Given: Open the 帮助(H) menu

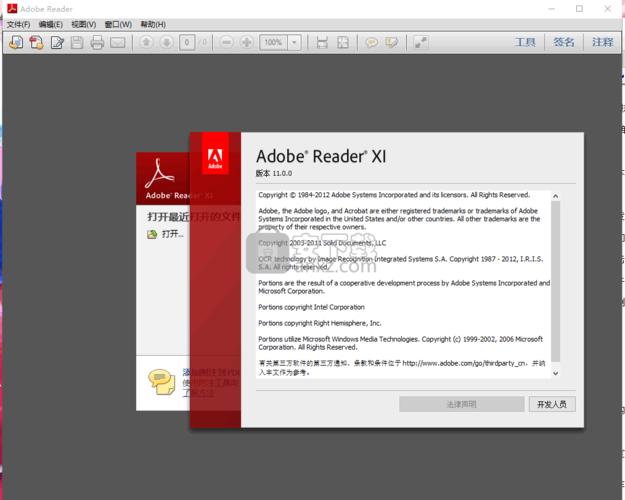Looking at the screenshot, I should coord(153,24).
